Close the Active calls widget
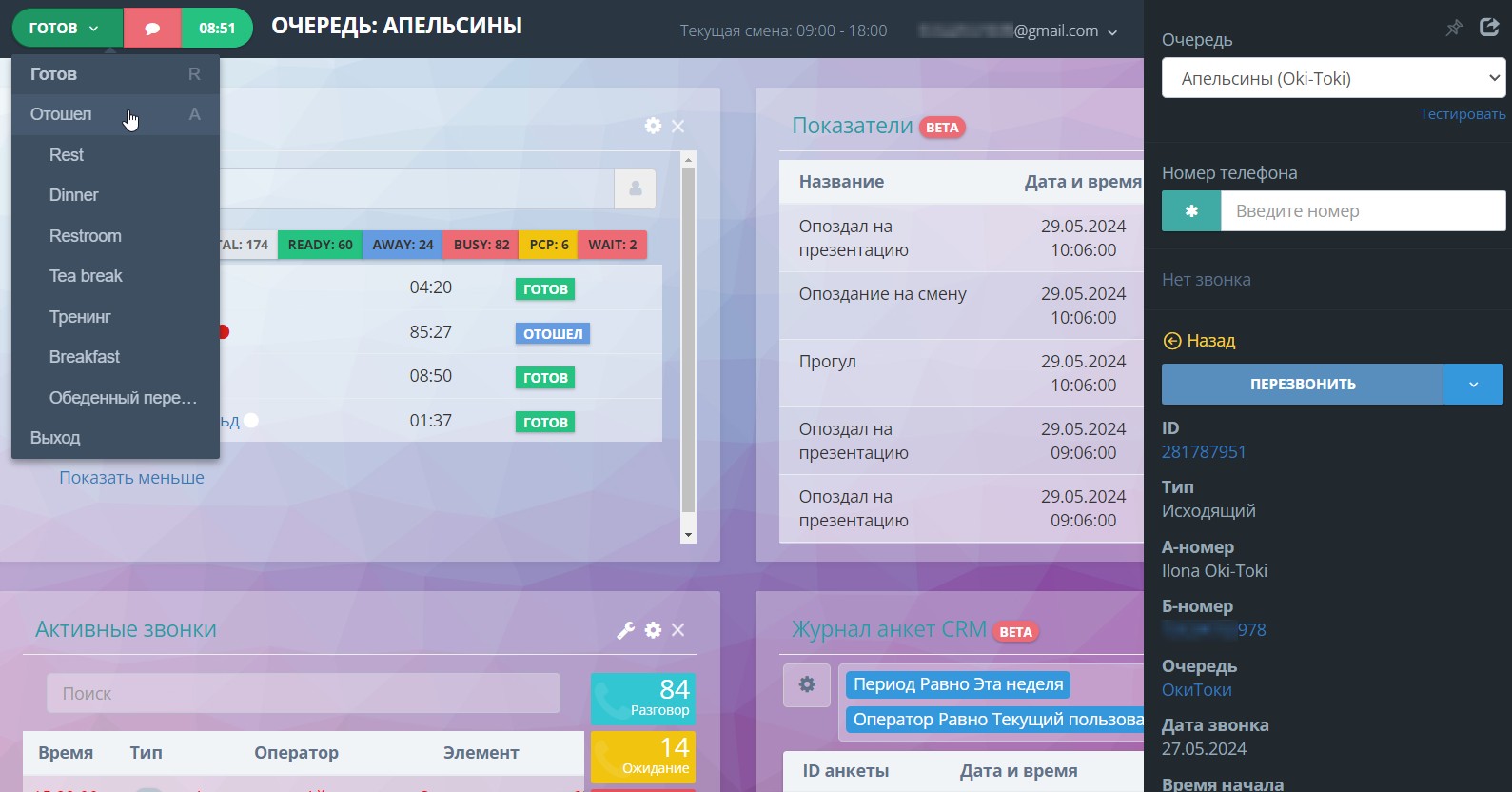The height and width of the screenshot is (792, 1512). pyautogui.click(x=677, y=630)
